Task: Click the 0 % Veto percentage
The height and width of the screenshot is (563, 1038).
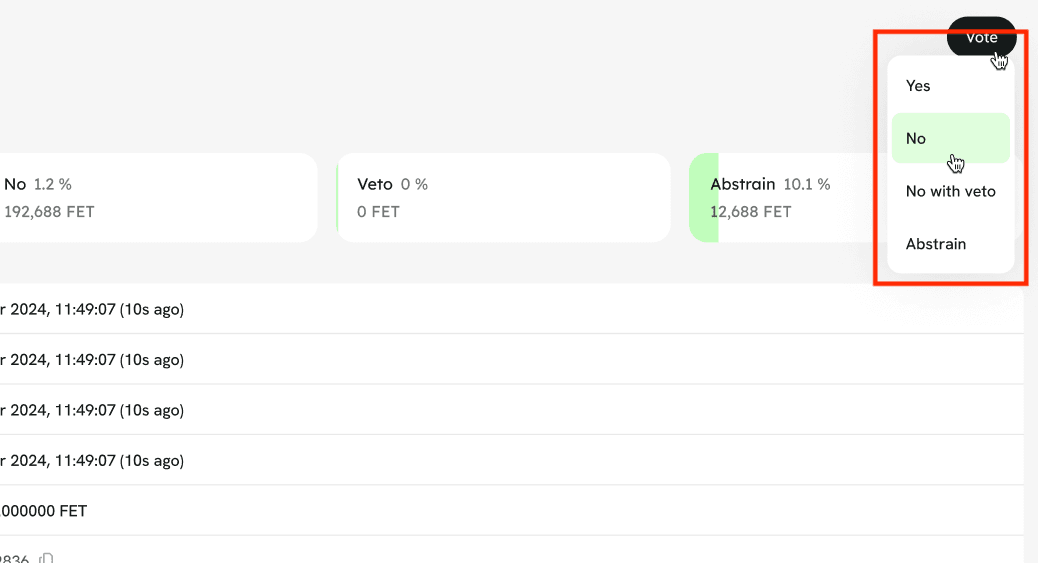Action: 414,184
